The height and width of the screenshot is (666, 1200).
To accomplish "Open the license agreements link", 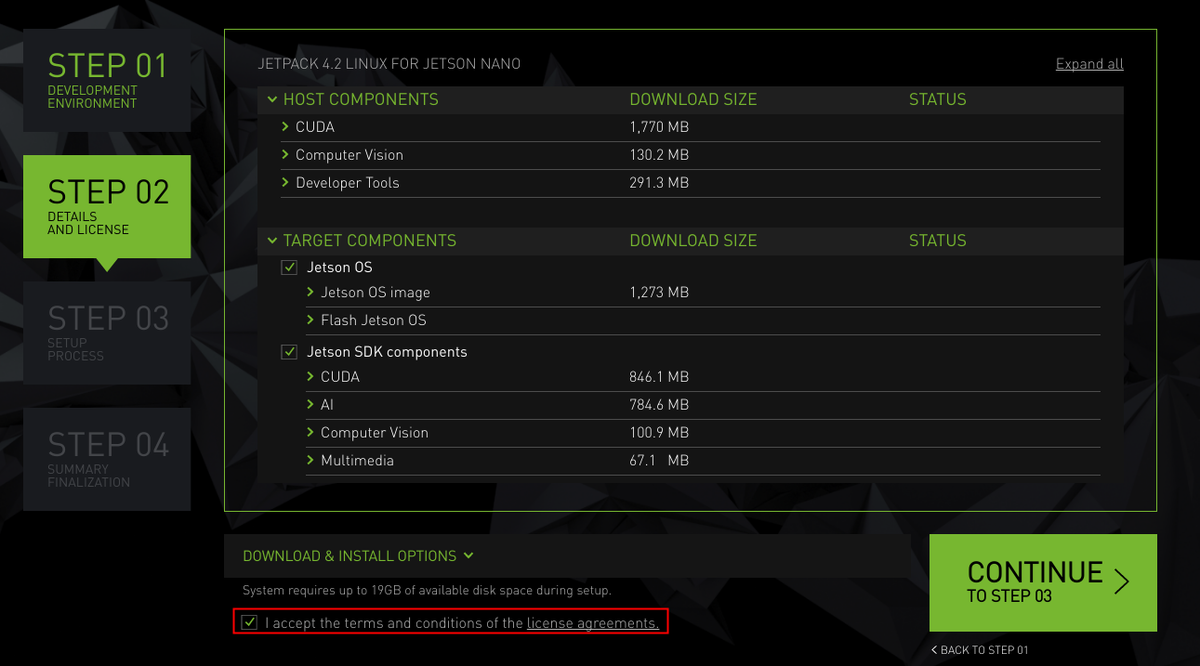I will pos(593,623).
